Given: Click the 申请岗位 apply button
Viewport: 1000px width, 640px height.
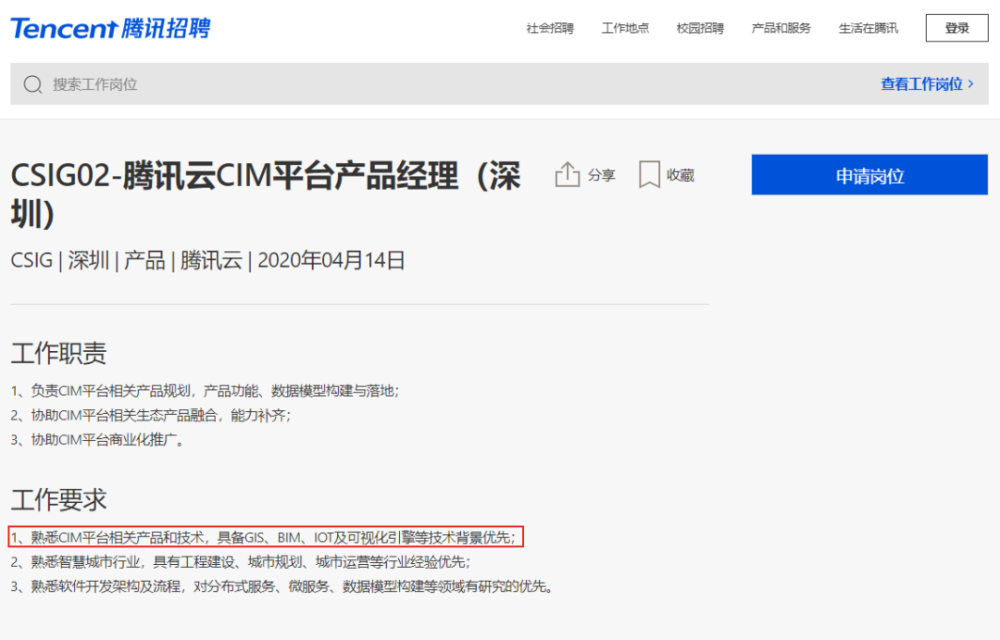Looking at the screenshot, I should pos(869,175).
